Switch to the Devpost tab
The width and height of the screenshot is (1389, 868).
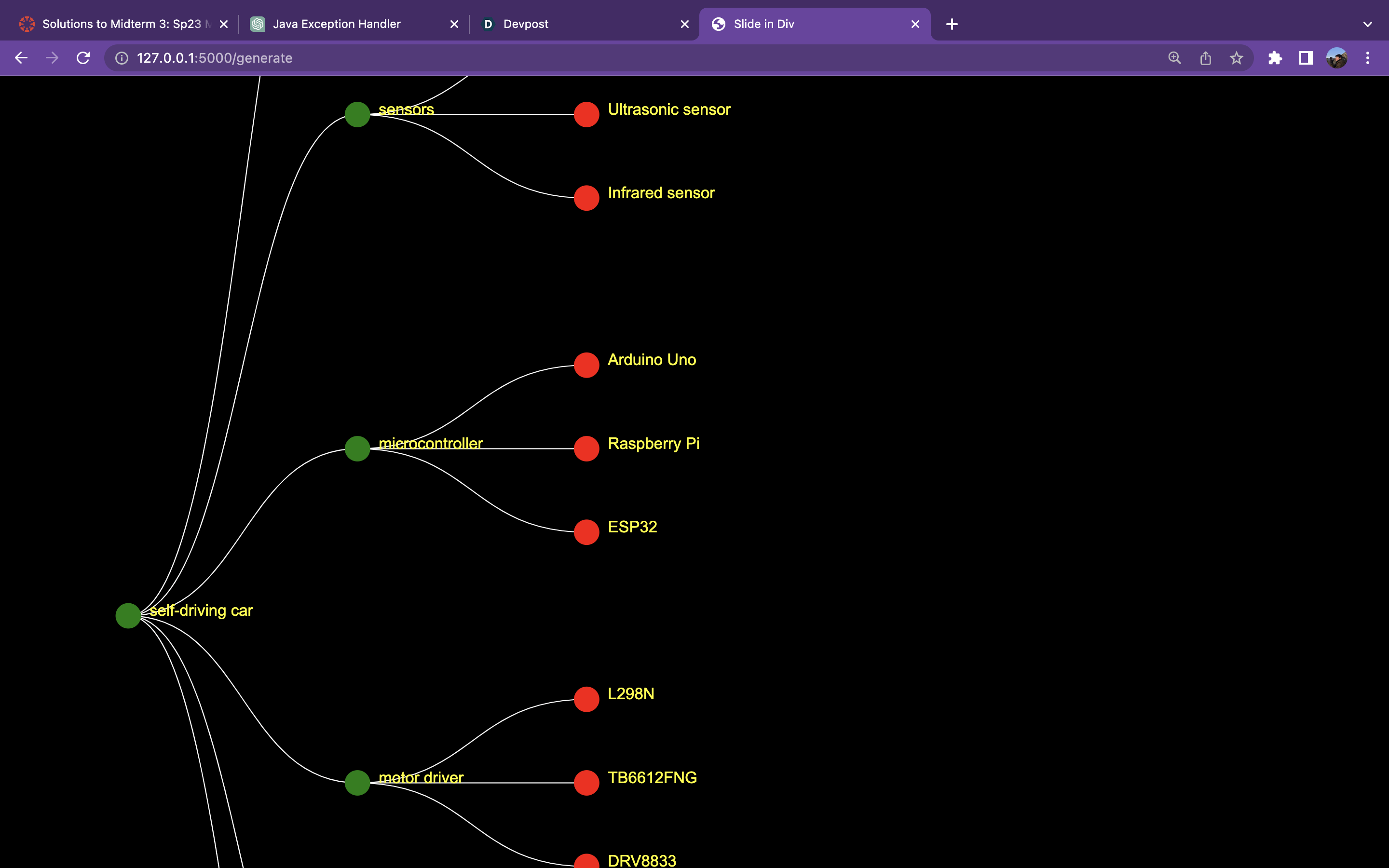tap(525, 24)
